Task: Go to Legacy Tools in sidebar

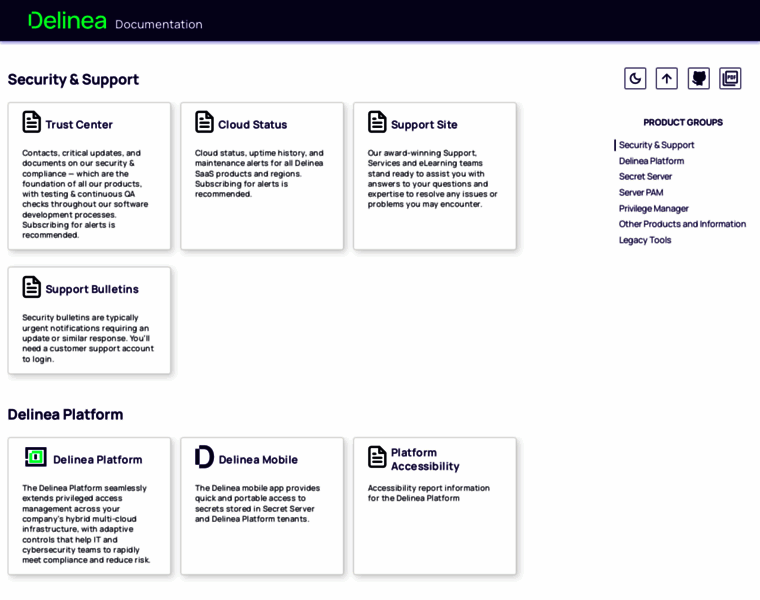Action: 645,240
